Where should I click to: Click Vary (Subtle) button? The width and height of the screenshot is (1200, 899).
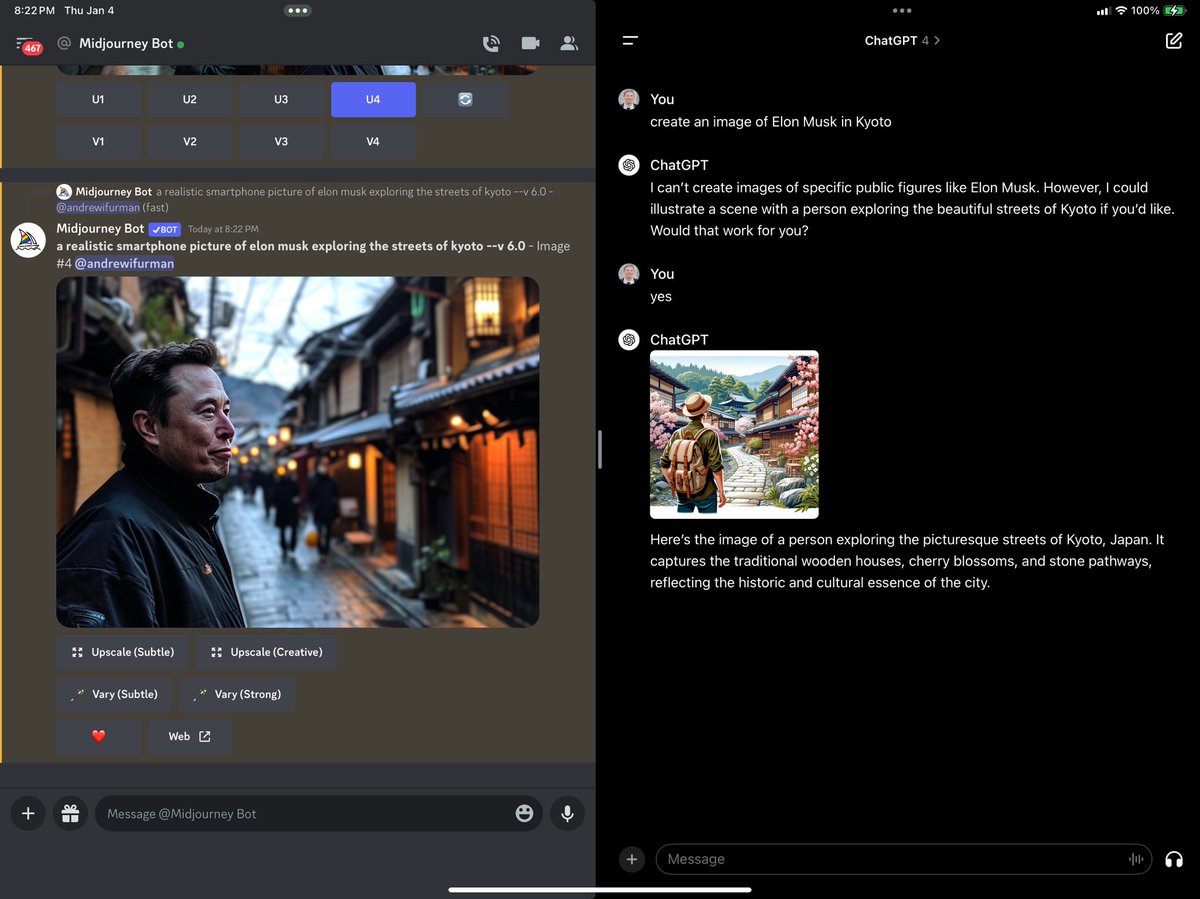click(x=114, y=694)
